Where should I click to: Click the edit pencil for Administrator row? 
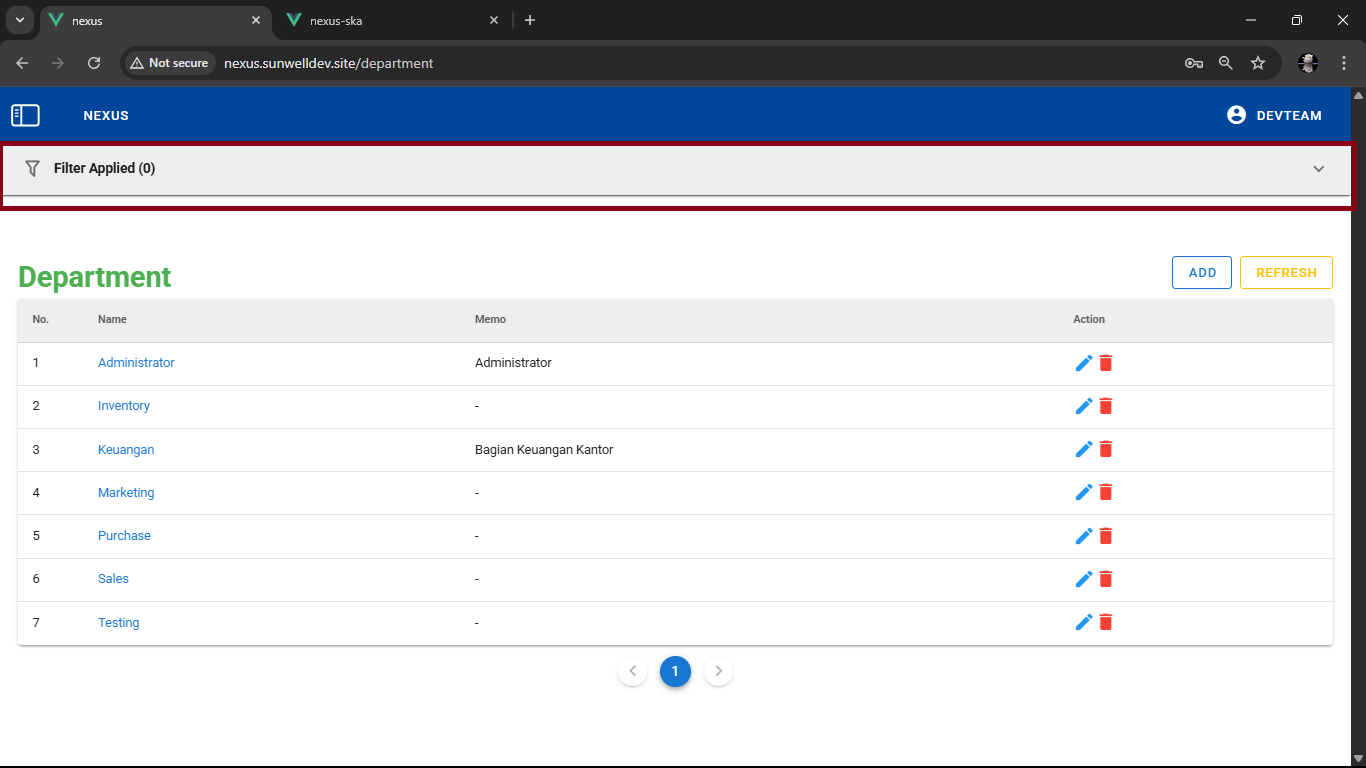tap(1083, 363)
